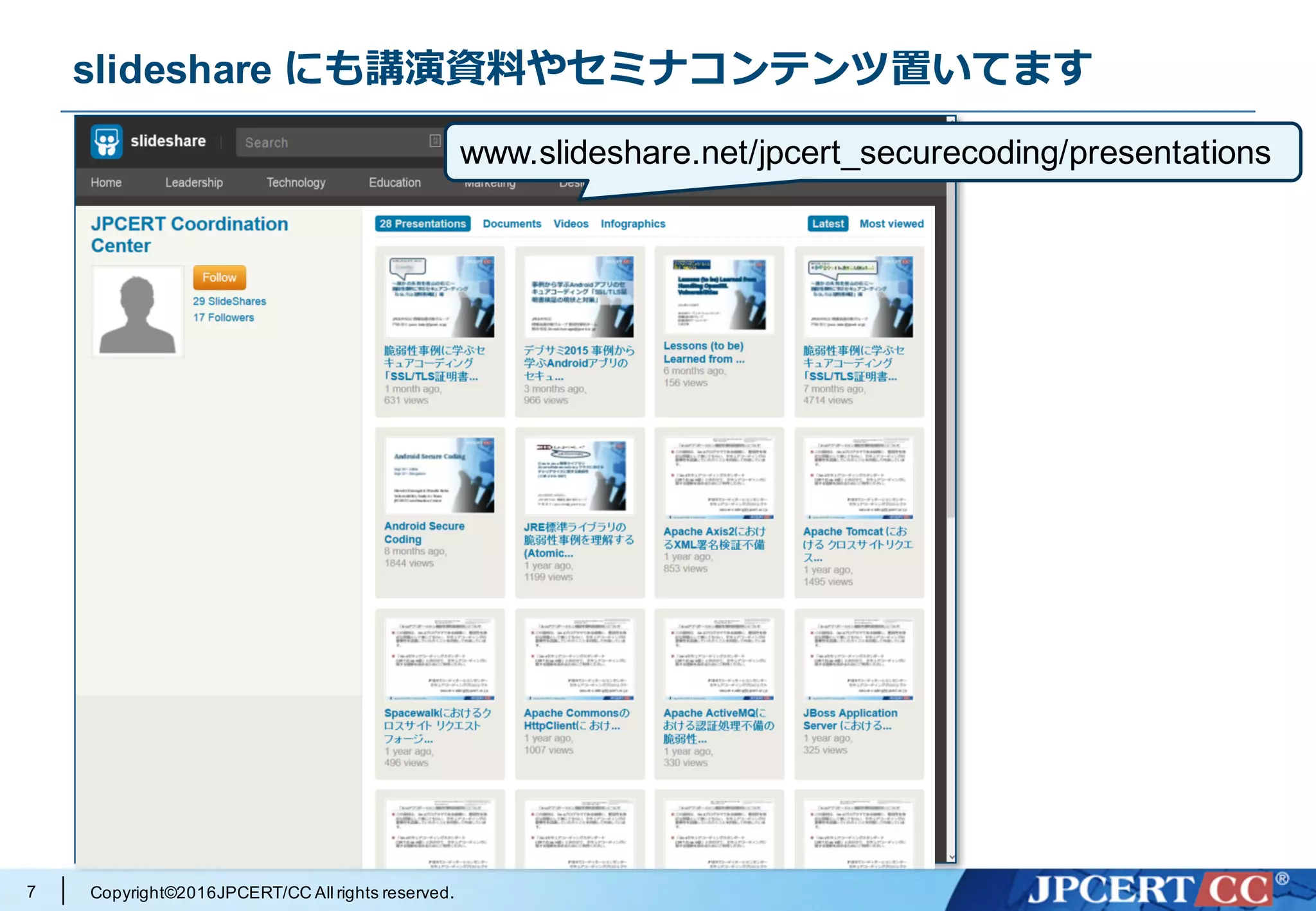Open thumbnail of Lessons (to be) Learned presentation
The height and width of the screenshot is (911, 1316).
coord(719,294)
